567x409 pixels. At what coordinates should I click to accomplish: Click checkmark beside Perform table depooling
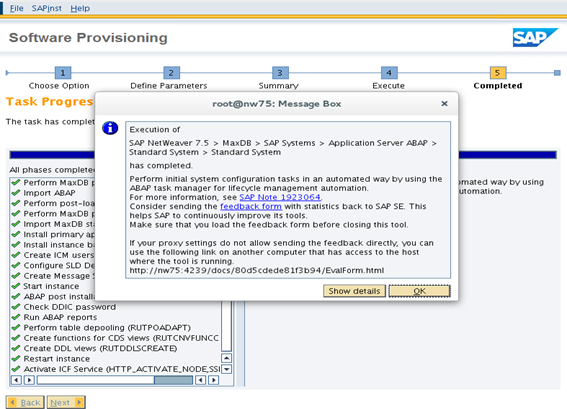point(16,328)
